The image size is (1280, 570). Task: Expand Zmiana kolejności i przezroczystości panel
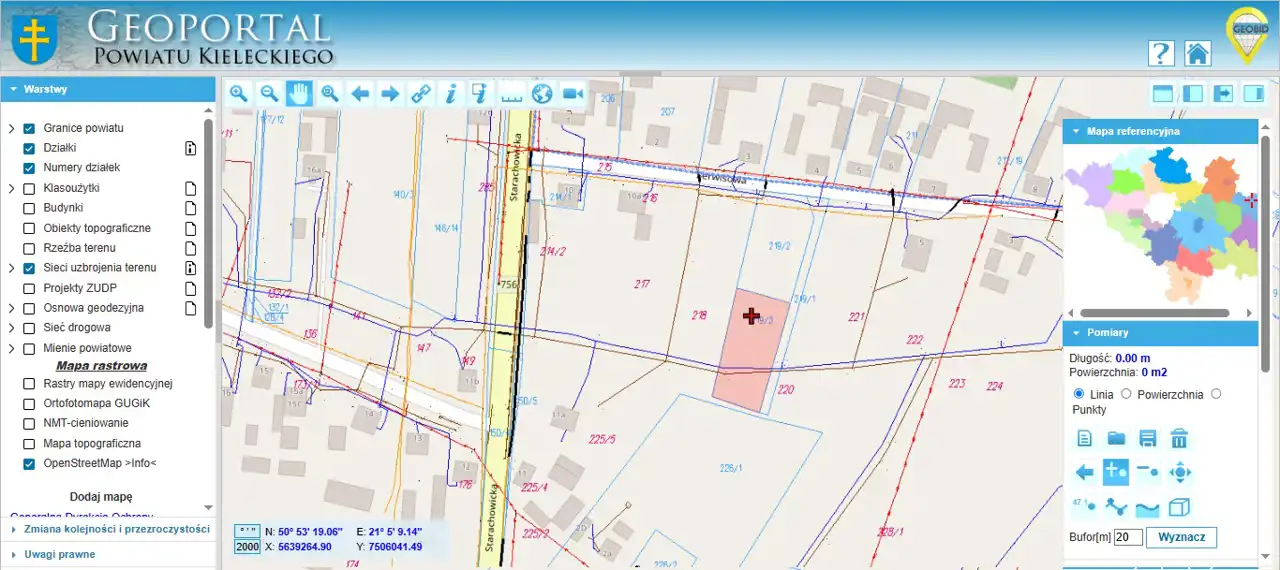108,529
